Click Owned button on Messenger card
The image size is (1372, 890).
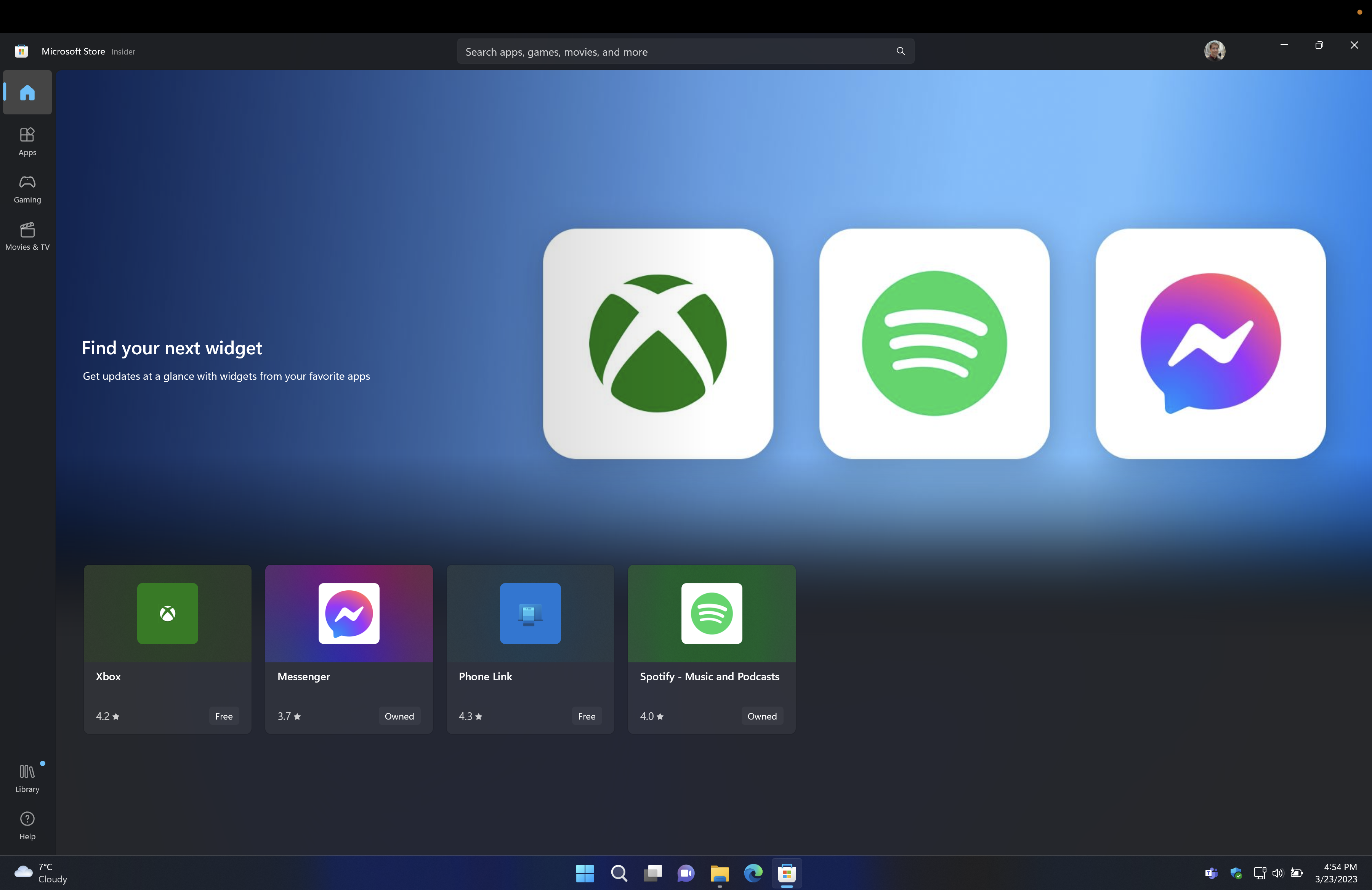coord(399,716)
